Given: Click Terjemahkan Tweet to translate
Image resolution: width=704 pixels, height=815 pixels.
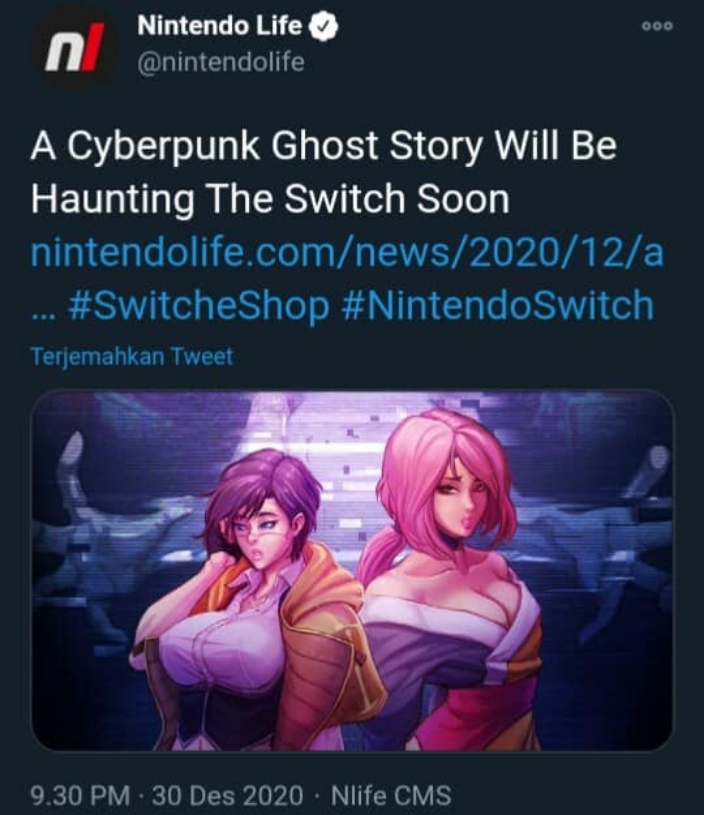Looking at the screenshot, I should [x=132, y=357].
